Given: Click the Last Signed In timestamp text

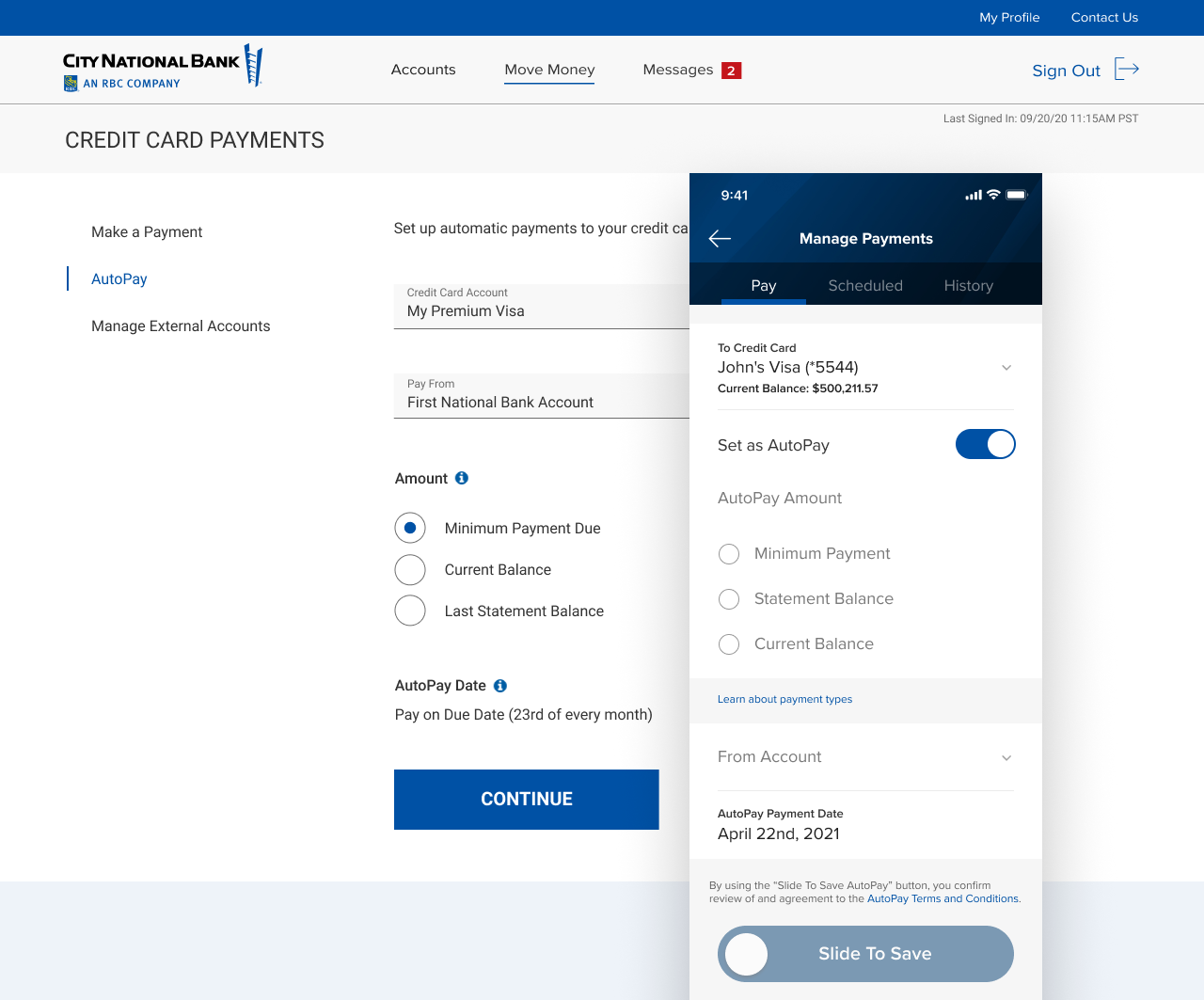Looking at the screenshot, I should point(1040,119).
